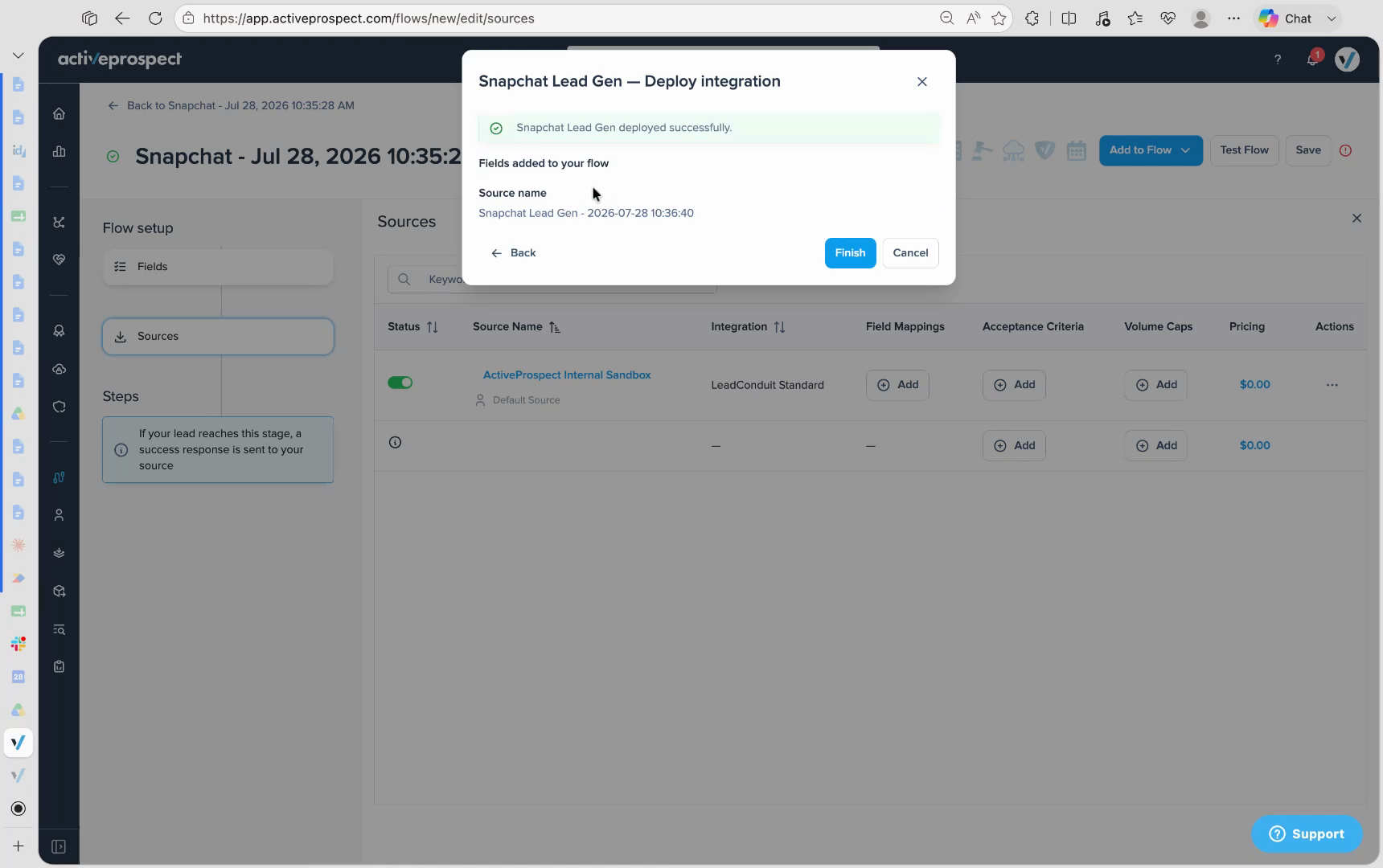Click the Snapchat Lead Gen source name text
This screenshot has width=1383, height=868.
(586, 213)
